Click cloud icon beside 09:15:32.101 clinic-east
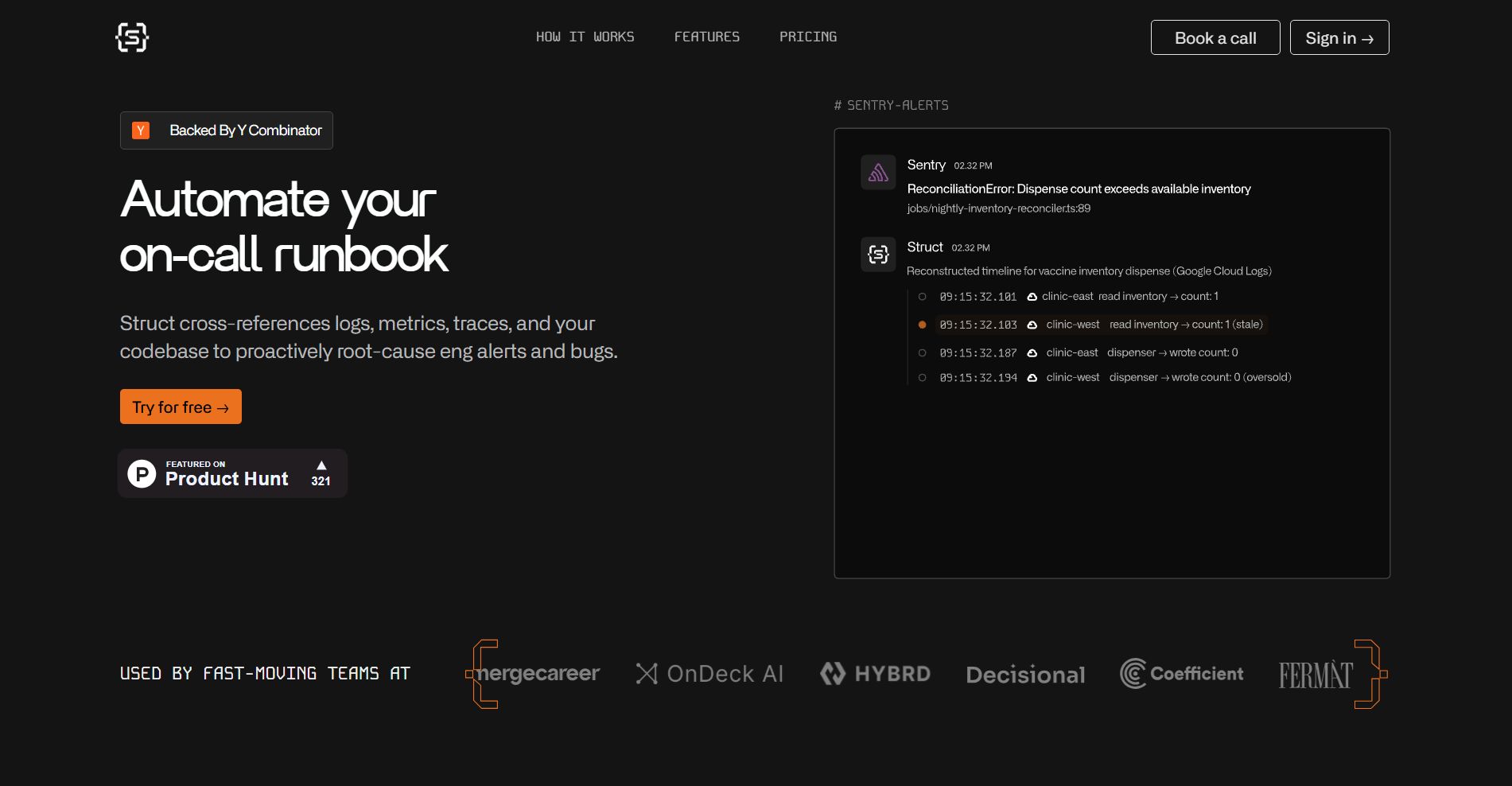The height and width of the screenshot is (786, 1512). point(1032,297)
